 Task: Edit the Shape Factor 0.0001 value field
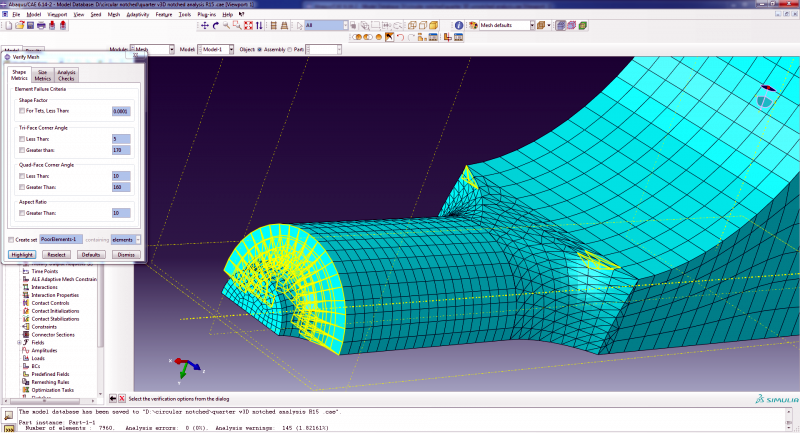click(x=121, y=111)
